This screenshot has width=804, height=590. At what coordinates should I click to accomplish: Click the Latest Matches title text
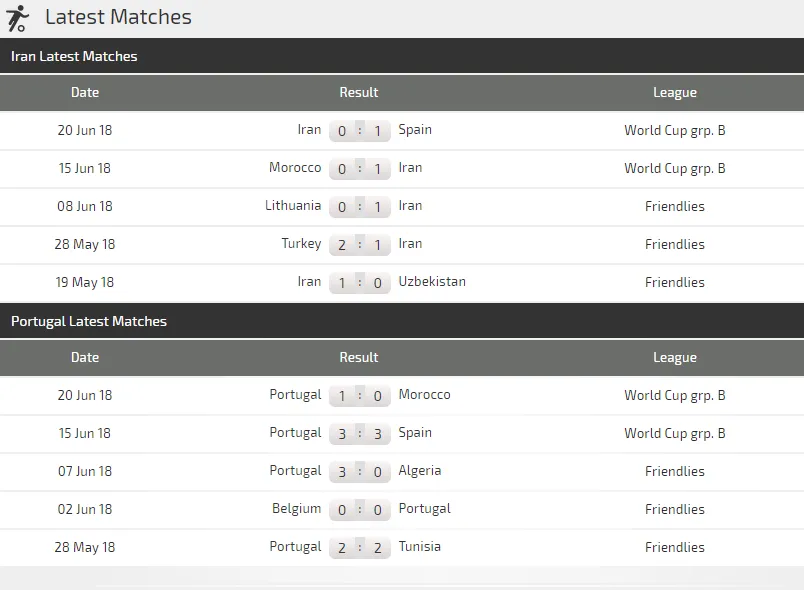pyautogui.click(x=118, y=17)
